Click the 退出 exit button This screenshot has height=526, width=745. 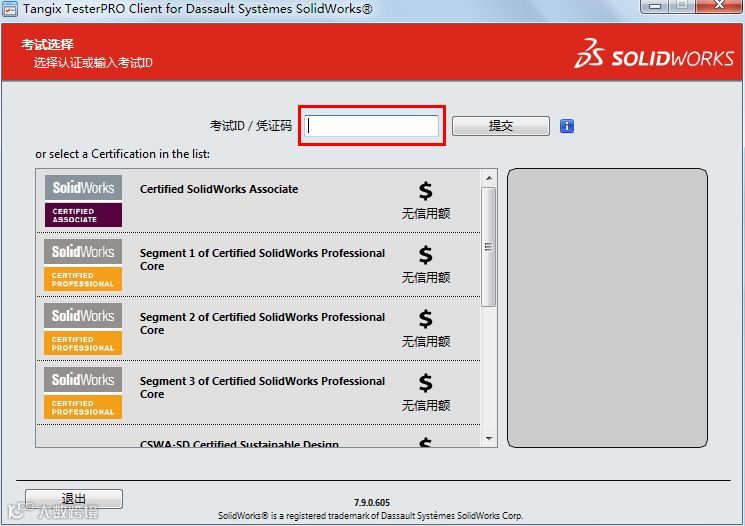pos(74,499)
